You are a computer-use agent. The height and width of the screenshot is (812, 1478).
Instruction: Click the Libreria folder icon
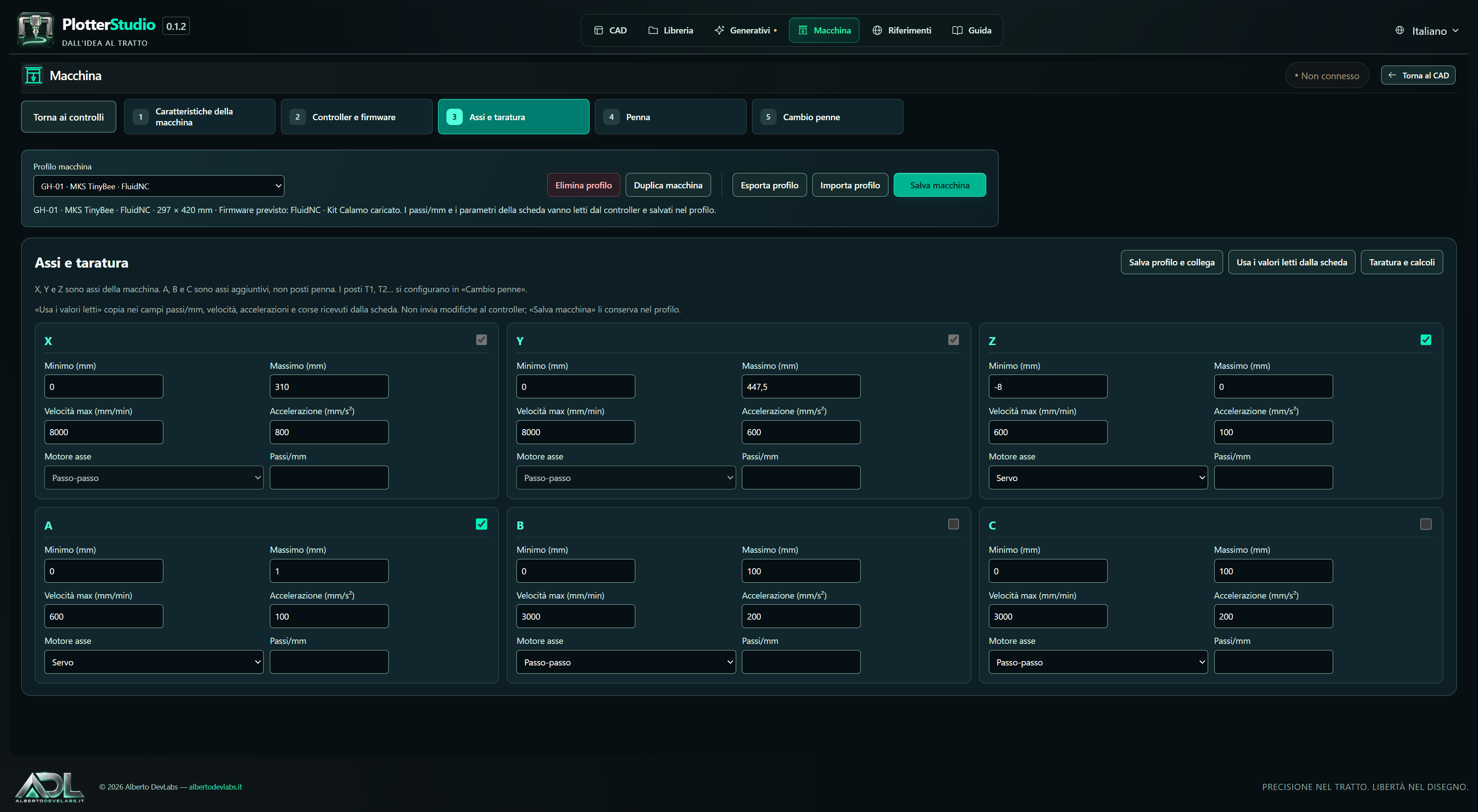point(653,30)
